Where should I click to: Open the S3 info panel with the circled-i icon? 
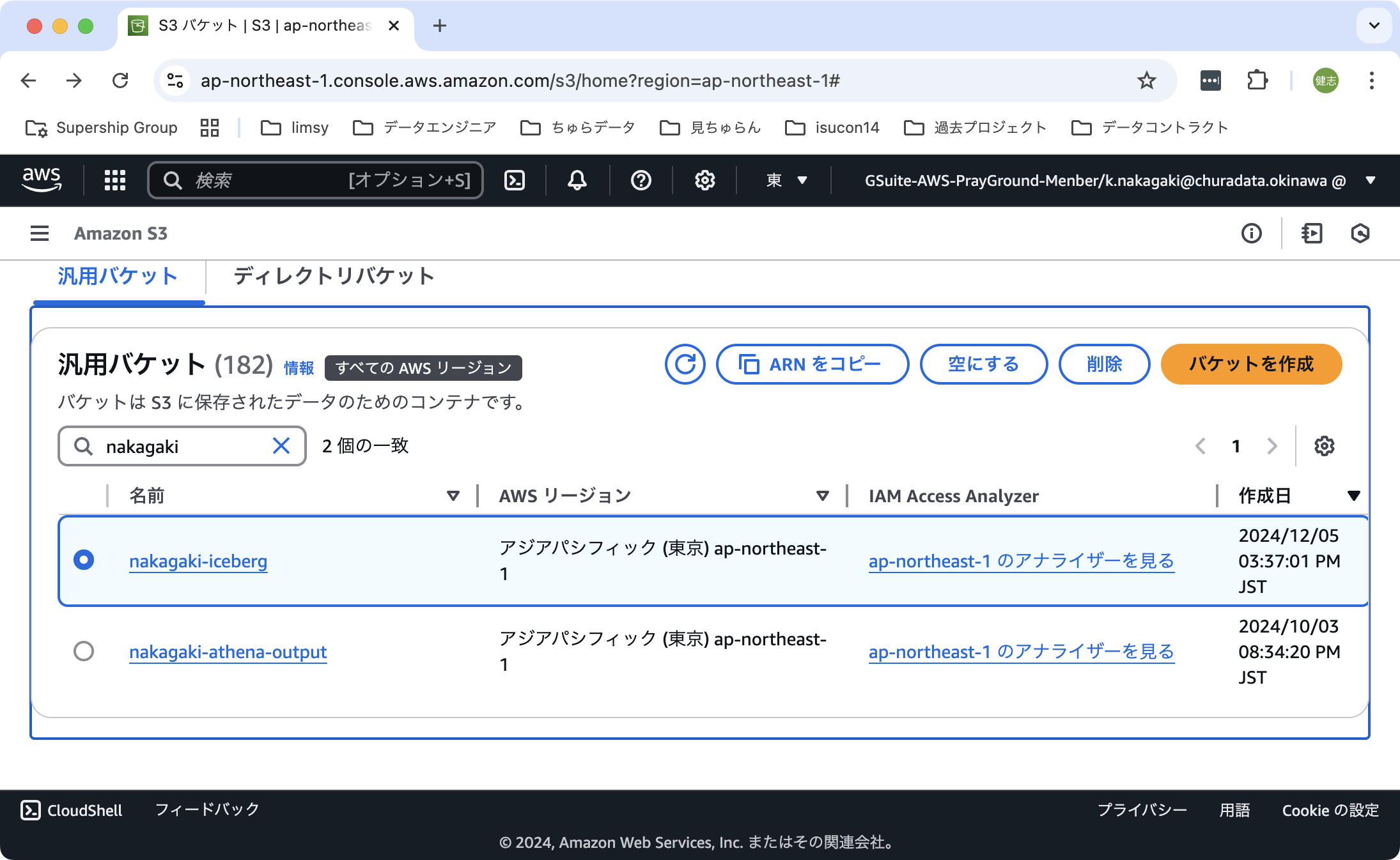click(1252, 233)
